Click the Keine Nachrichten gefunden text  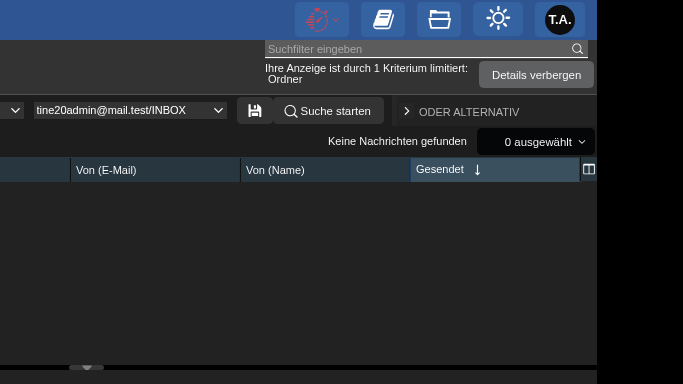(x=397, y=141)
